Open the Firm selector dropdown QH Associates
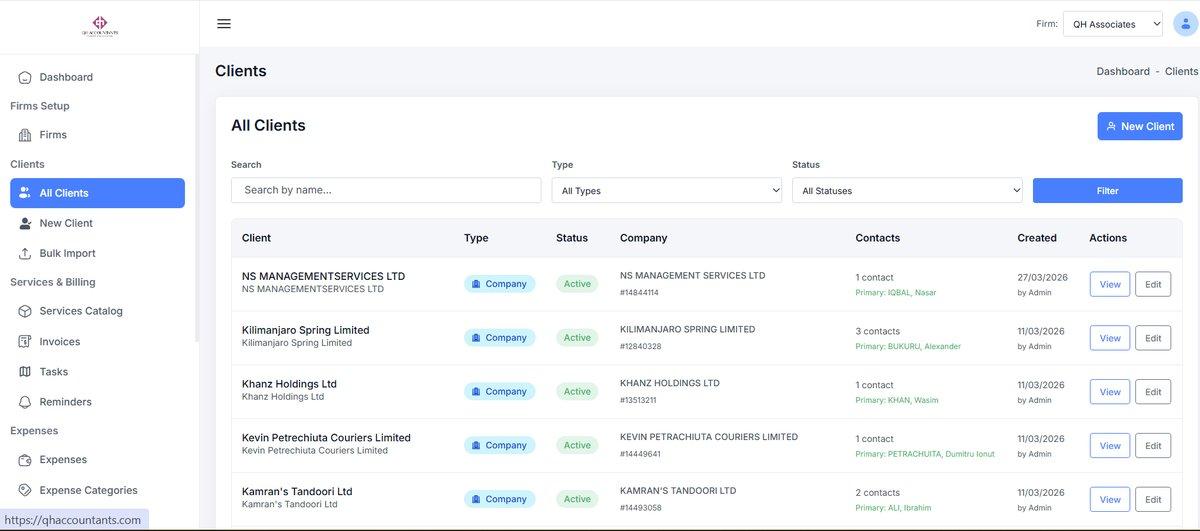Image resolution: width=1200 pixels, height=531 pixels. [1113, 24]
